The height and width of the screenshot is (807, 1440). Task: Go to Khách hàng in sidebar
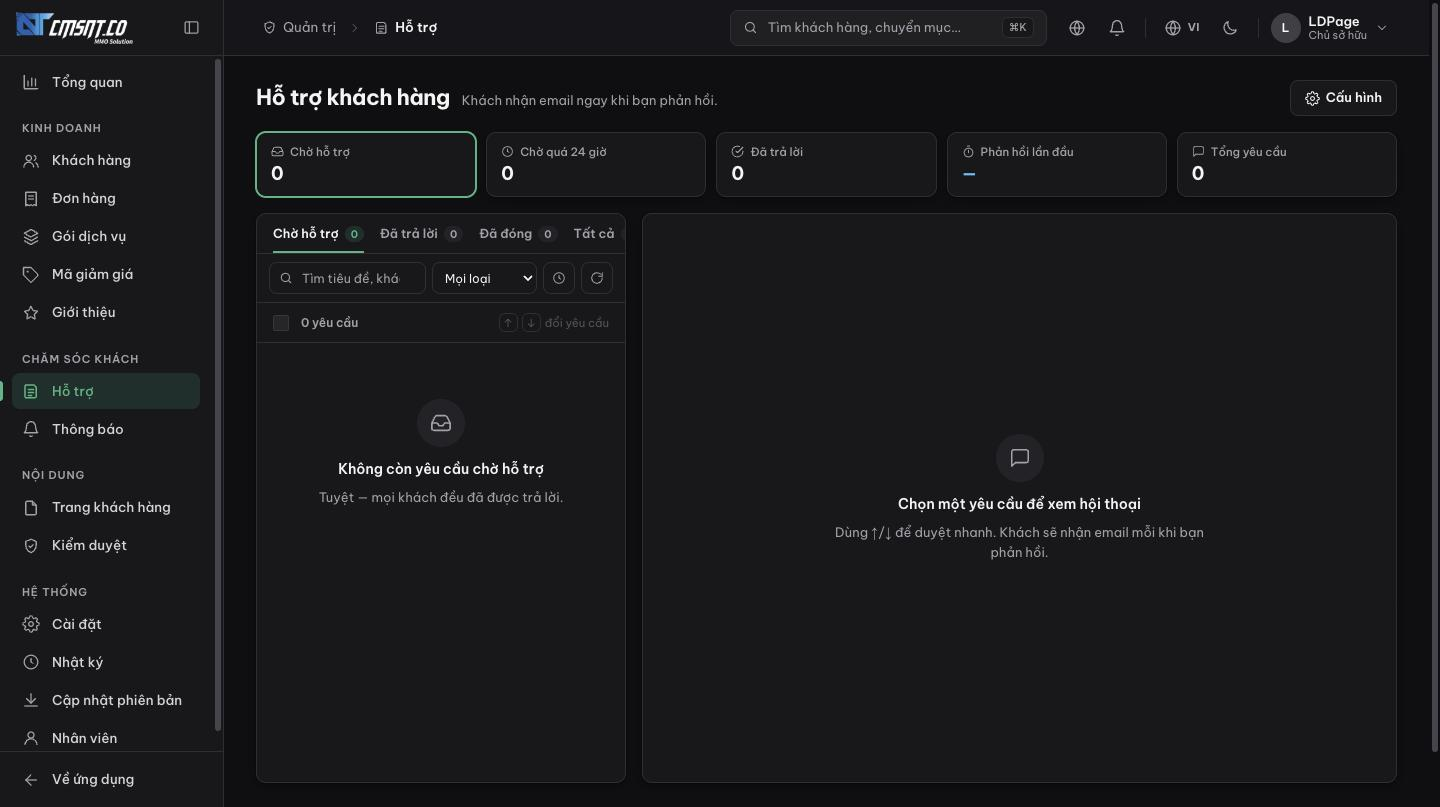(106, 160)
